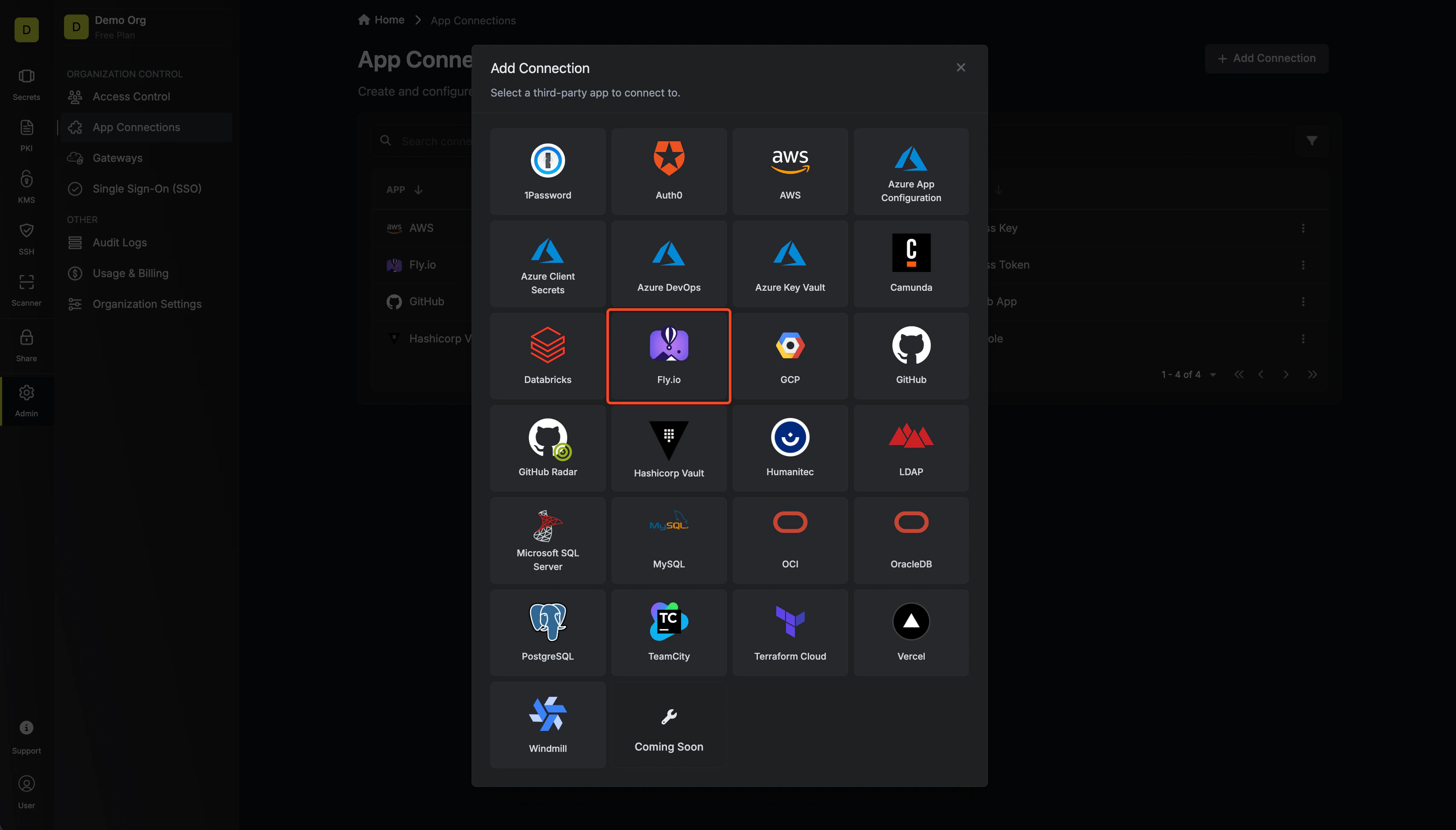Choose the Windmill tile

pyautogui.click(x=547, y=725)
